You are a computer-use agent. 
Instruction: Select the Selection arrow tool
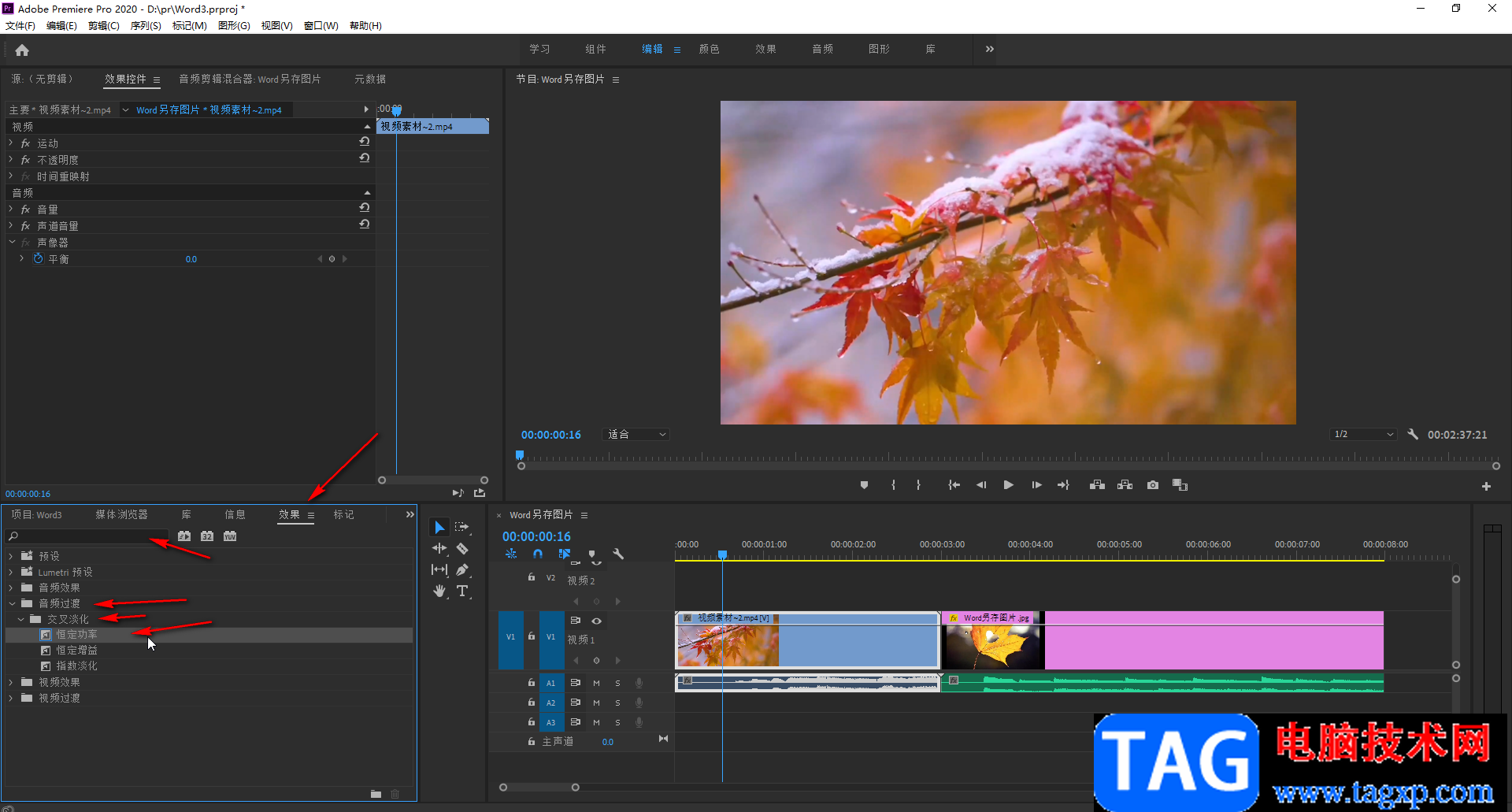coord(439,527)
